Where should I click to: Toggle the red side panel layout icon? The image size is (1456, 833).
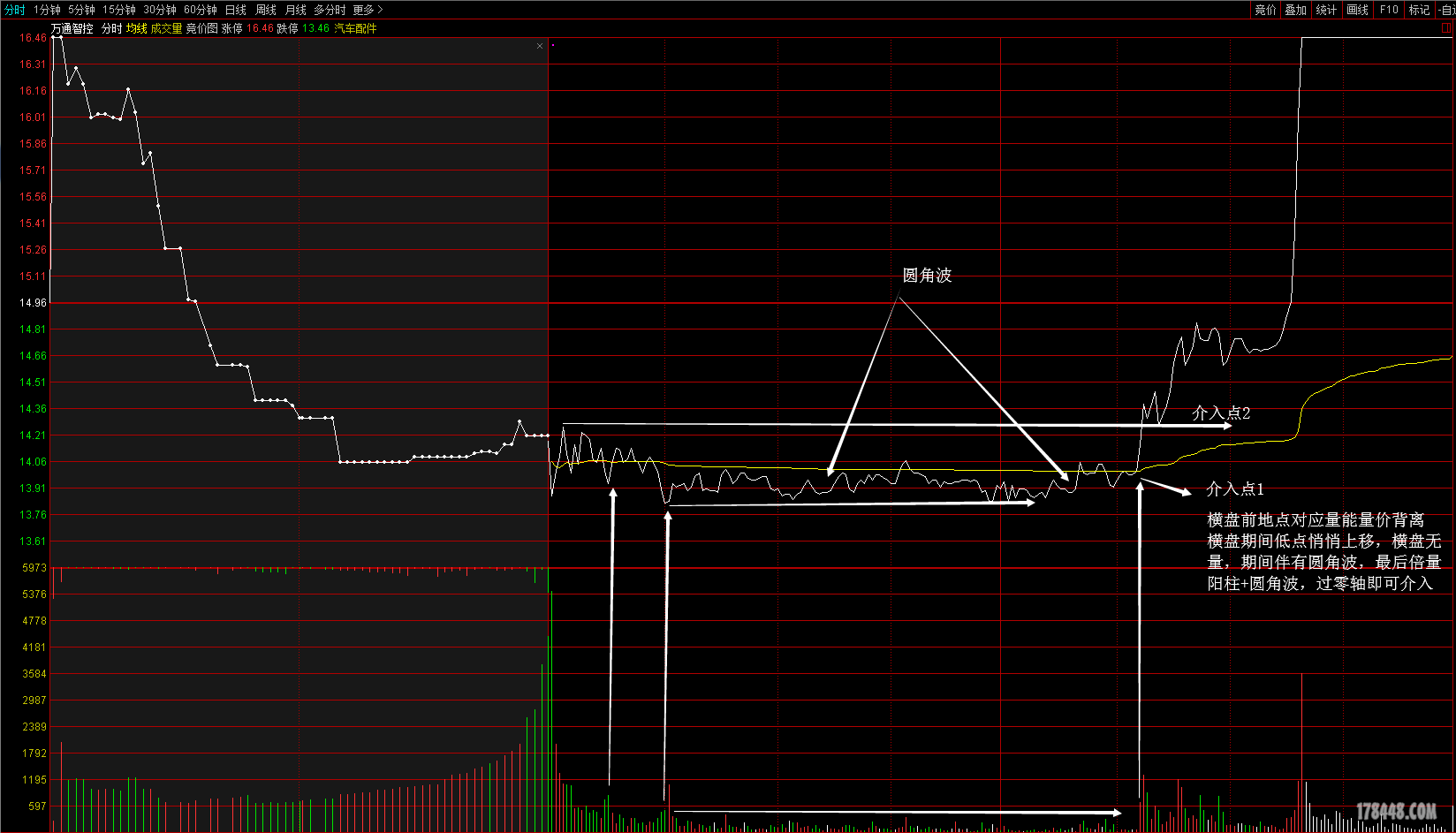click(x=1446, y=28)
